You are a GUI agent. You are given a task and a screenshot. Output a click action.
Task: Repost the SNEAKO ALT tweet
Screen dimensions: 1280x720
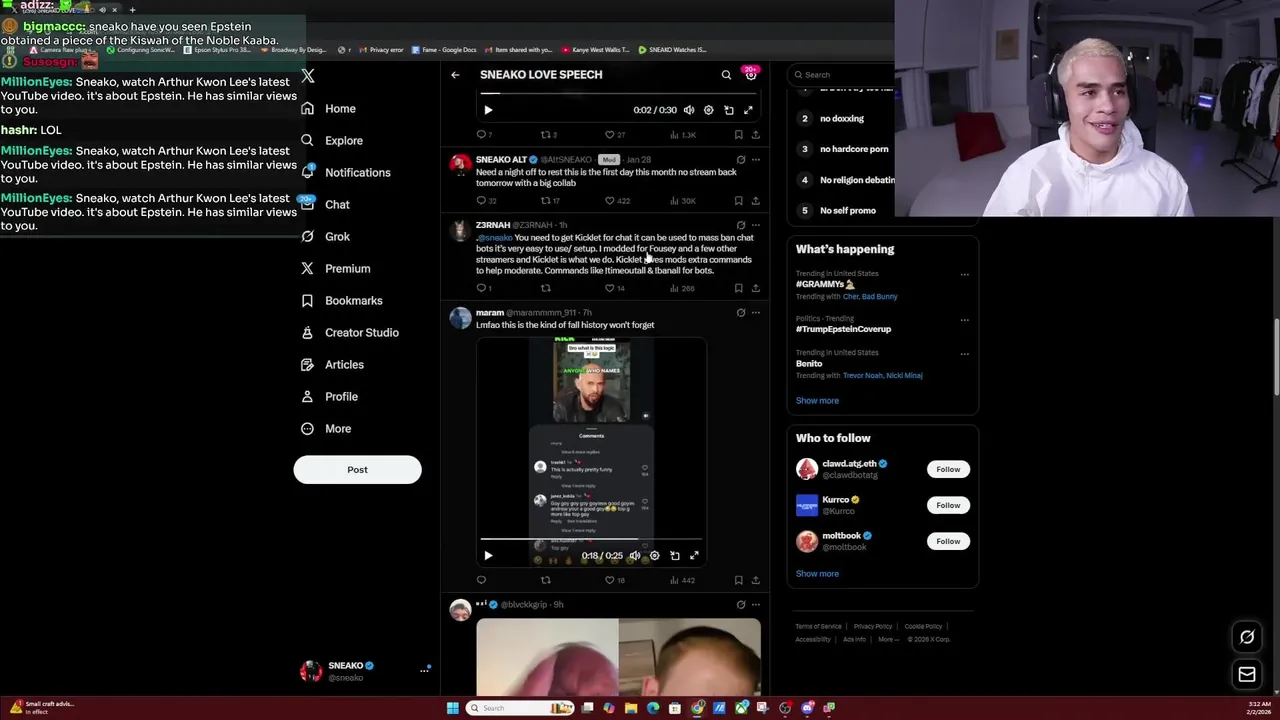coord(551,201)
